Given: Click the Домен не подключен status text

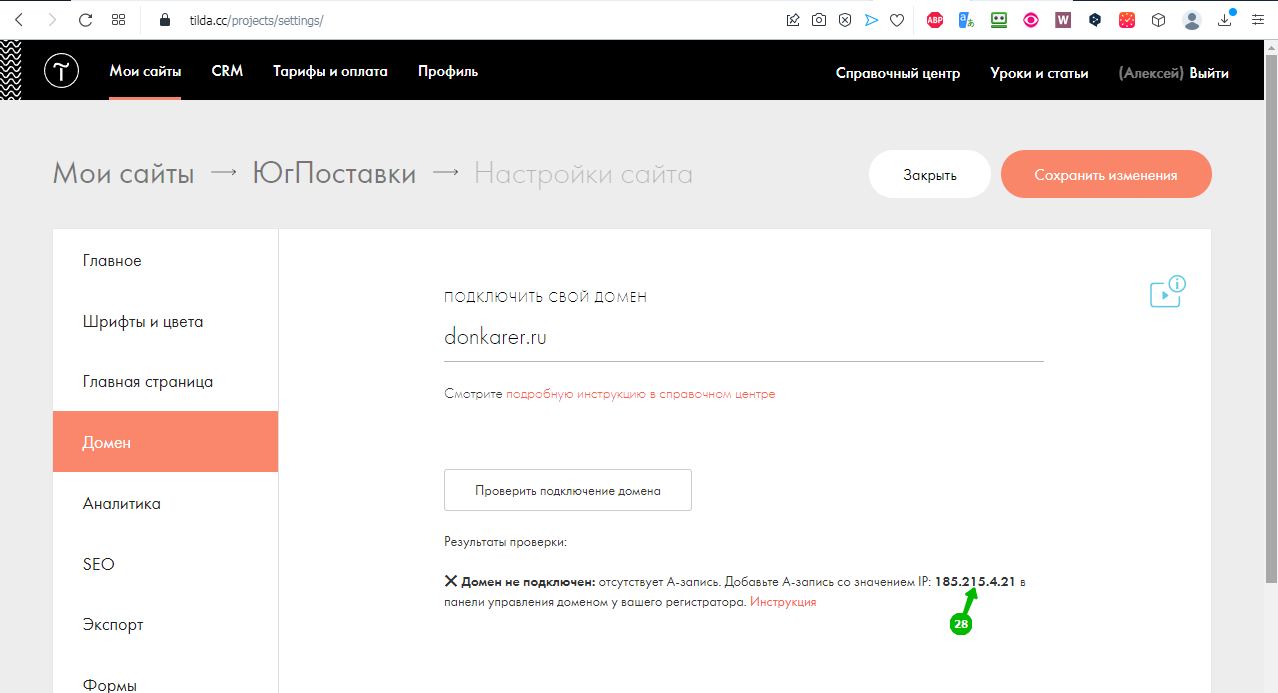Looking at the screenshot, I should coord(528,581).
